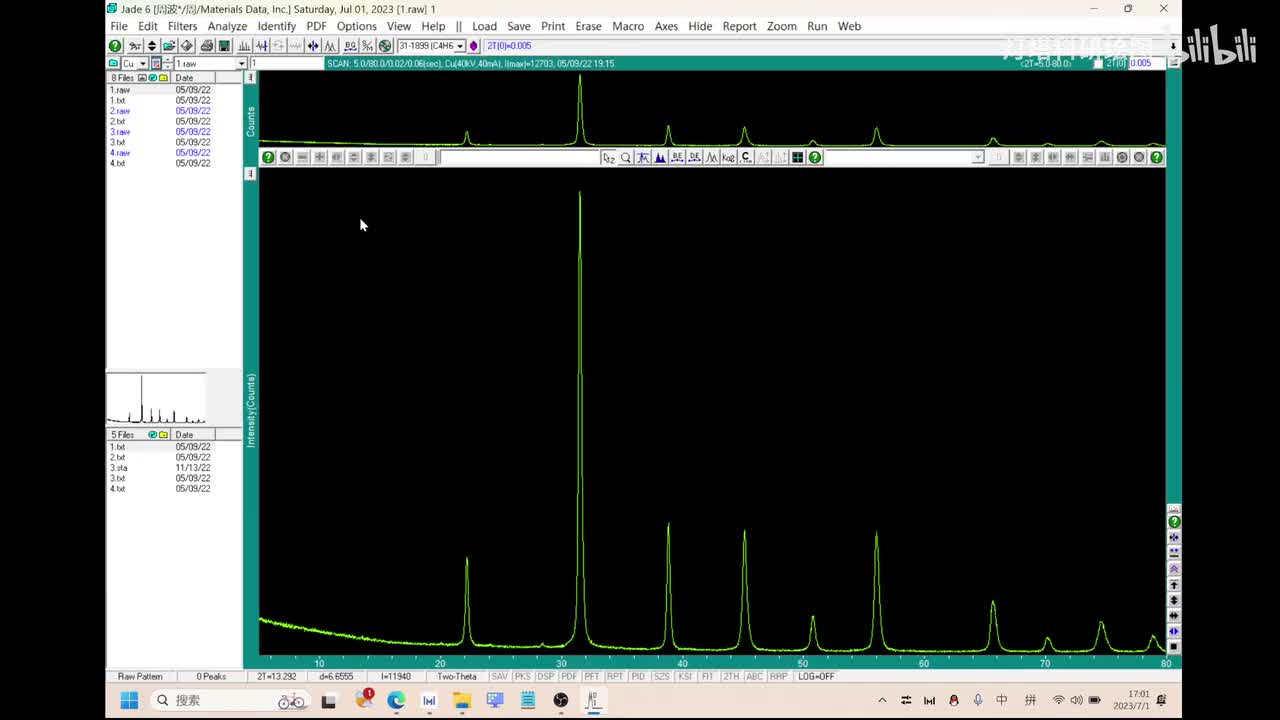Screen dimensions: 1280x720
Task: Click the BG background removal button
Action: [x=350, y=46]
